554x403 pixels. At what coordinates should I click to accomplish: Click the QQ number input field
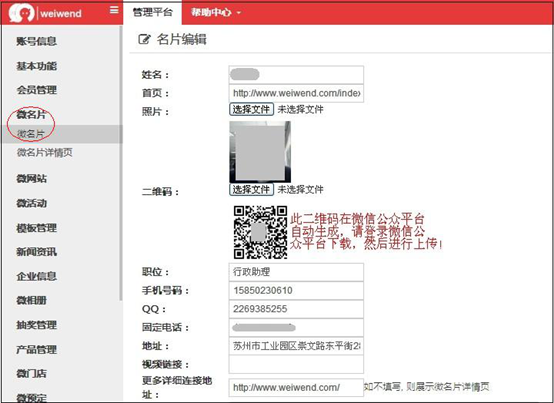[x=296, y=309]
